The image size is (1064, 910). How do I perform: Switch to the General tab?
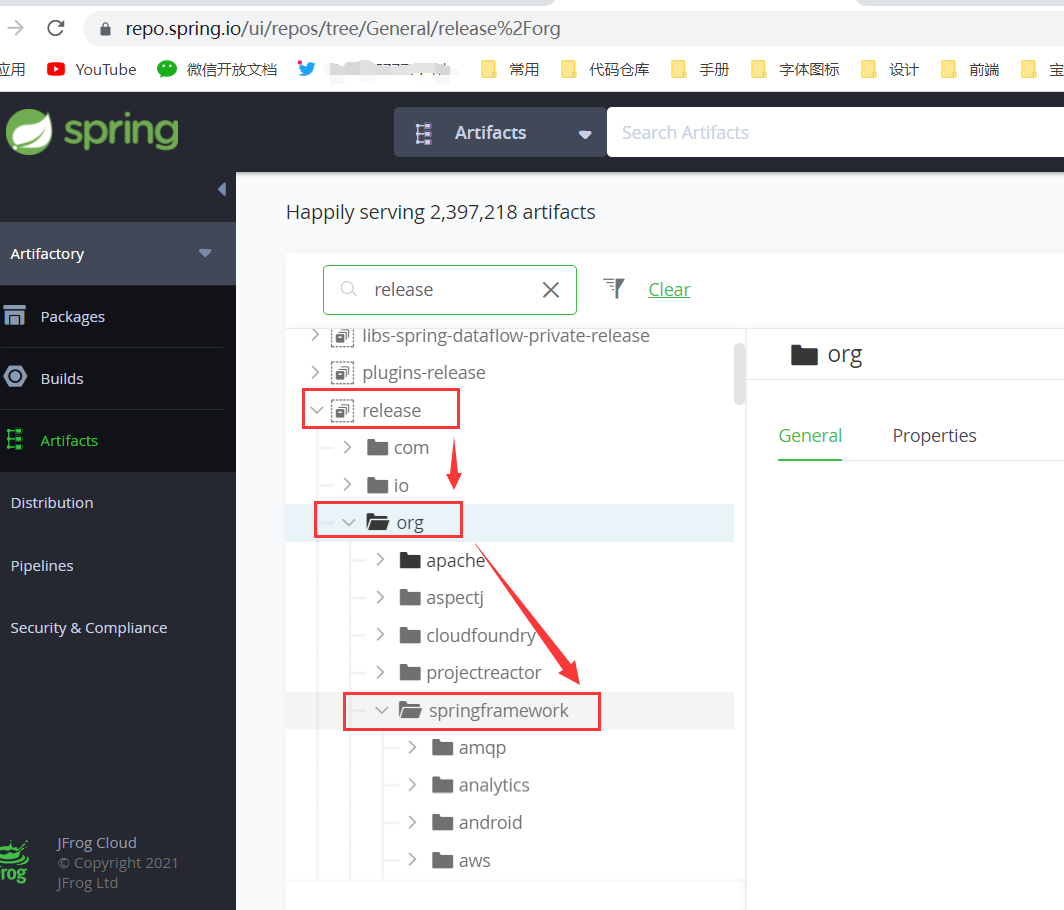pos(810,436)
